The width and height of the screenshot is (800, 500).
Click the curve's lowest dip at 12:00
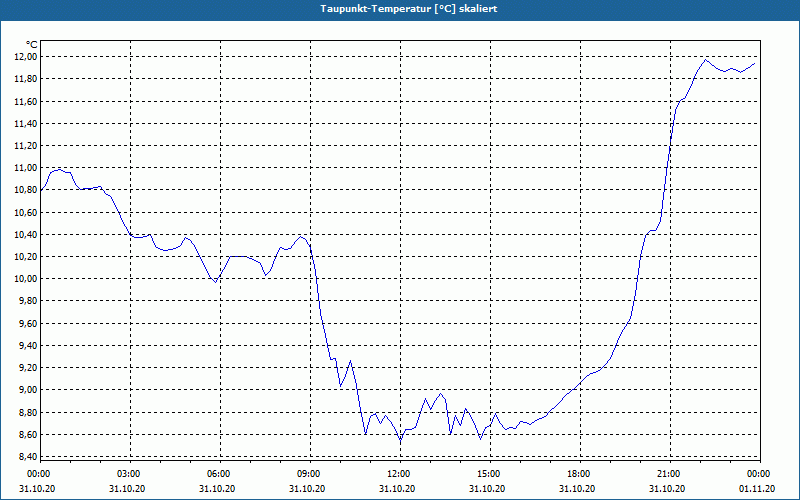[x=401, y=440]
